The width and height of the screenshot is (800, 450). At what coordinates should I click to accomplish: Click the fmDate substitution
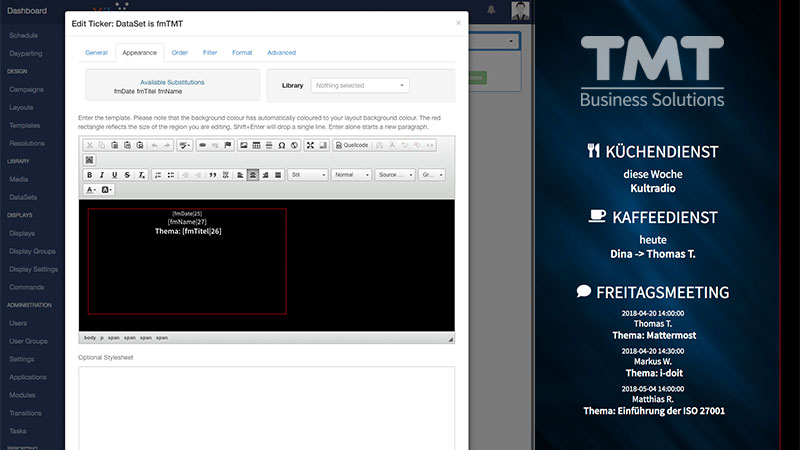click(x=124, y=91)
